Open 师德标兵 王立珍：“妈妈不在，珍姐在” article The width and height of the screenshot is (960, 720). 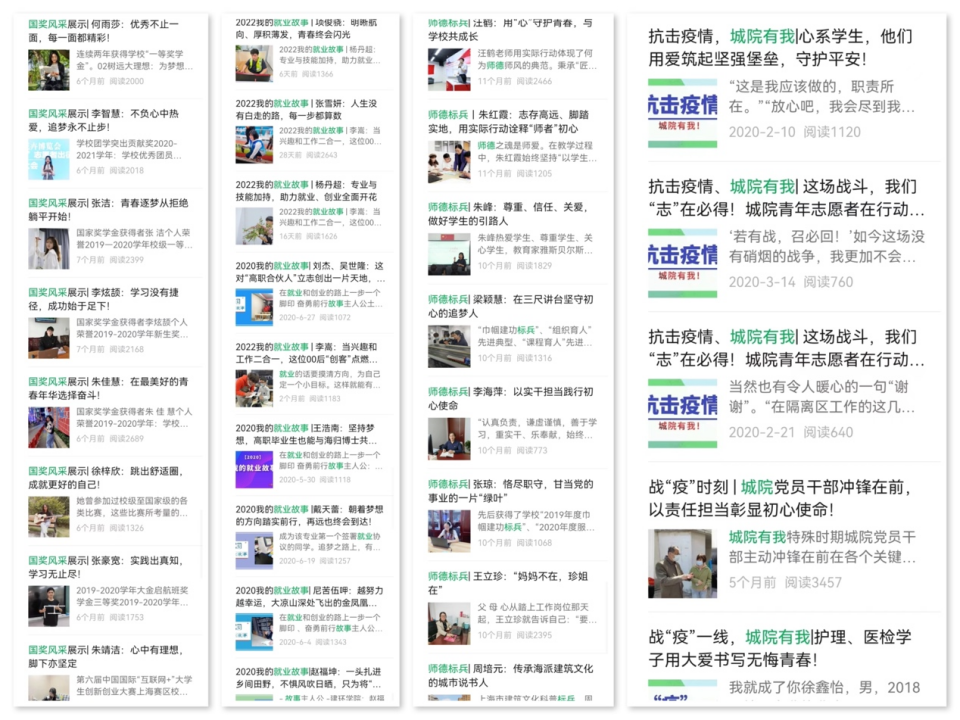[508, 583]
